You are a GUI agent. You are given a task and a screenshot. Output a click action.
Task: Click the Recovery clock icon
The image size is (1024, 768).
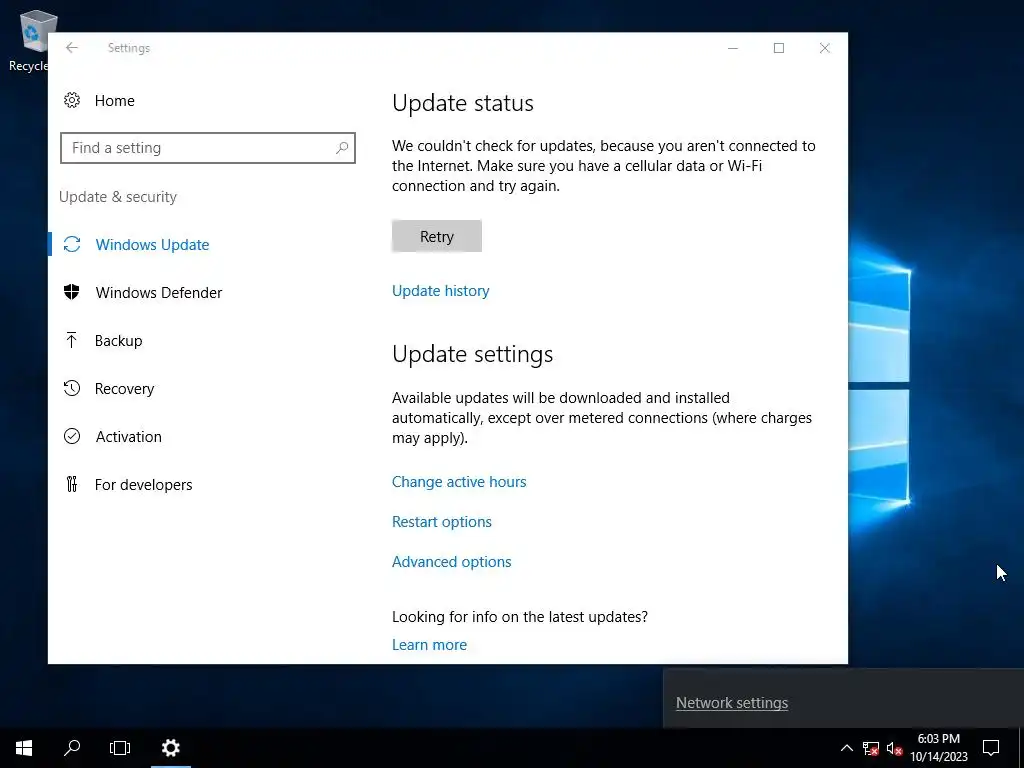(x=72, y=389)
